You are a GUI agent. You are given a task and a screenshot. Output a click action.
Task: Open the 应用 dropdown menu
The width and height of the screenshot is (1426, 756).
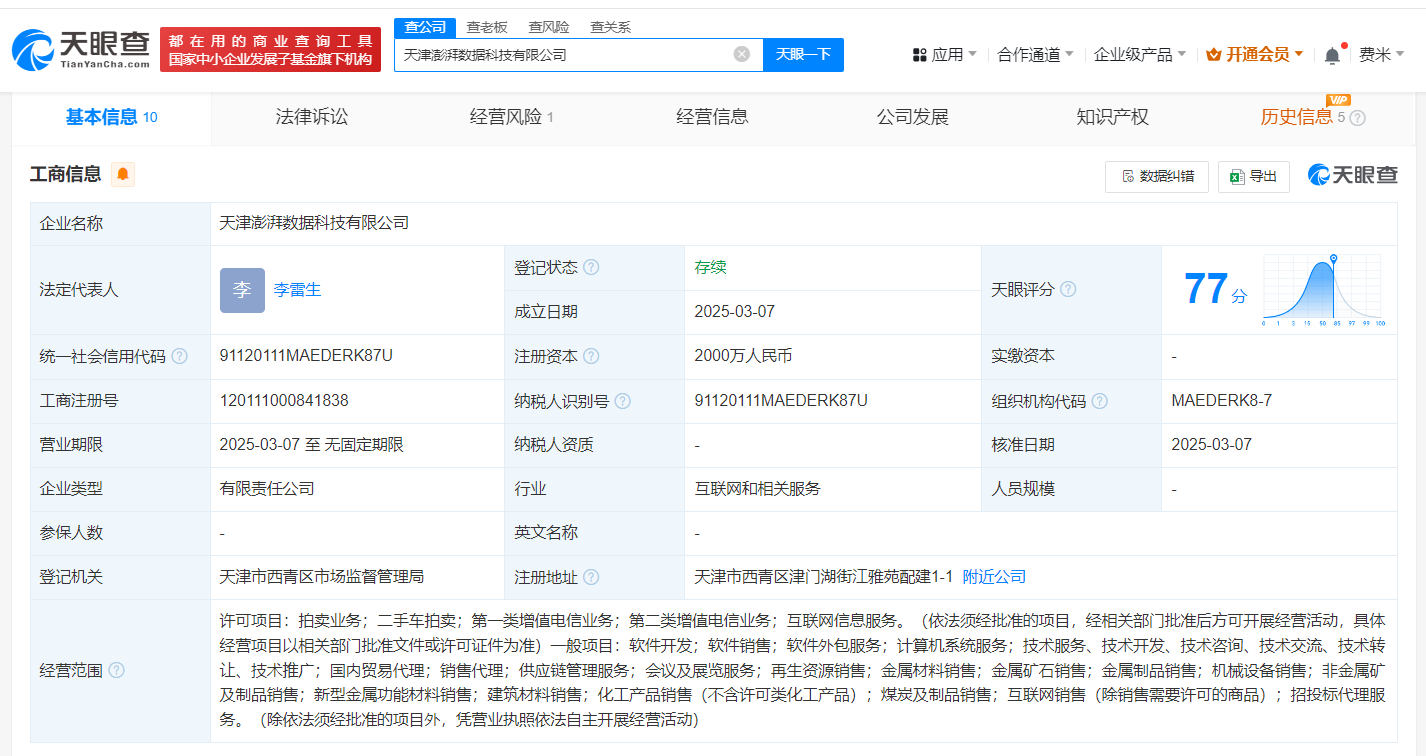(945, 54)
